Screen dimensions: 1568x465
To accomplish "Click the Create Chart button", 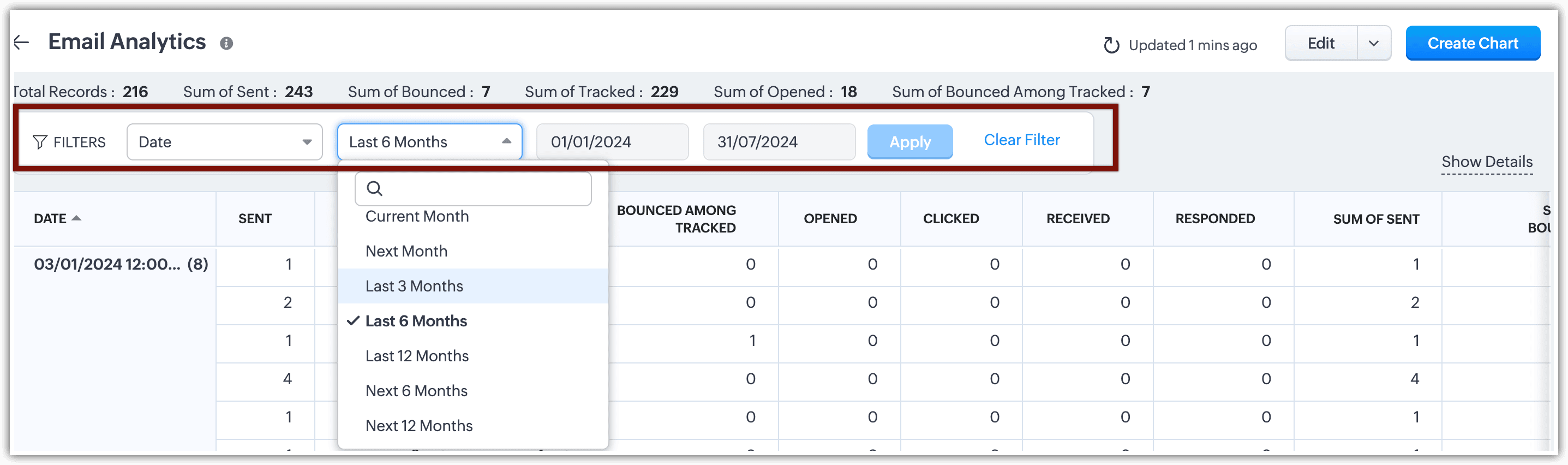I will pos(1473,44).
